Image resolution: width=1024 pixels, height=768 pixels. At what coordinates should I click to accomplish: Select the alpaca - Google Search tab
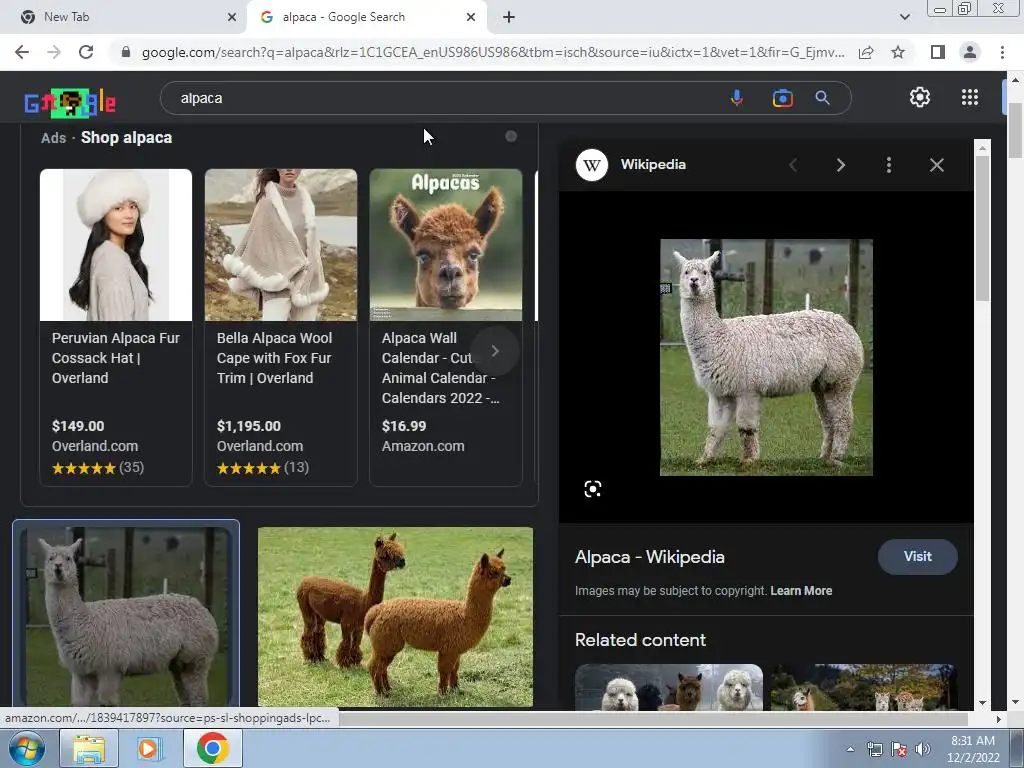366,17
